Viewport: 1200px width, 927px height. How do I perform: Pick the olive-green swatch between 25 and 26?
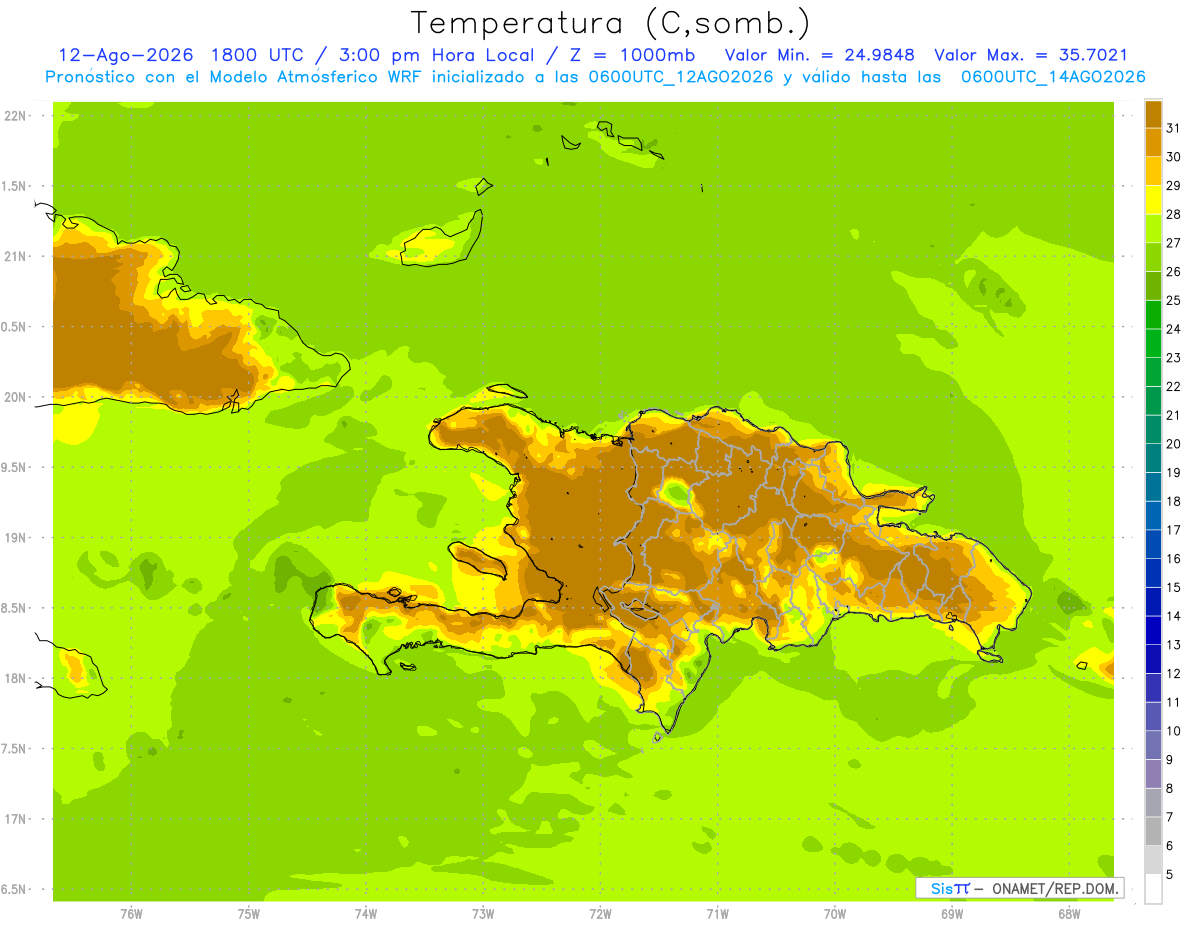tap(1154, 285)
